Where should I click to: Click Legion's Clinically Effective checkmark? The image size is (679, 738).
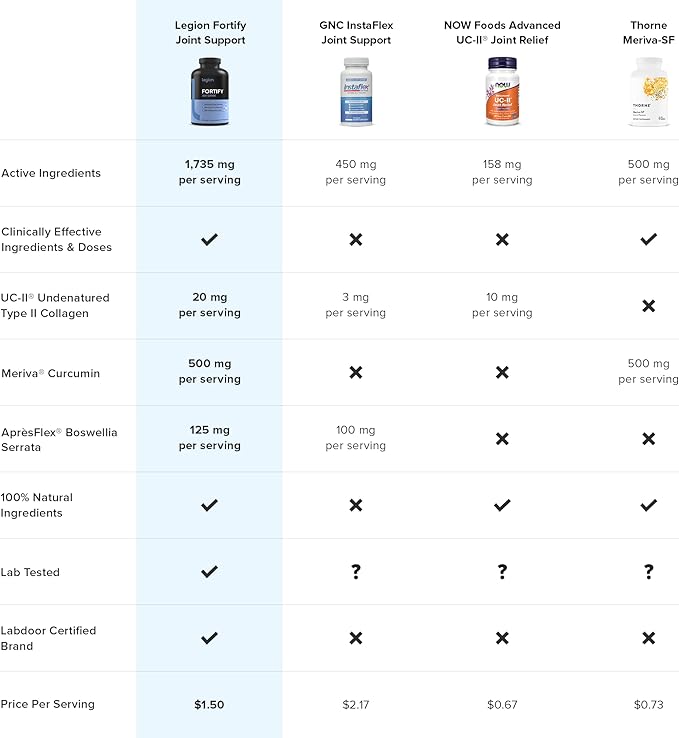[209, 240]
